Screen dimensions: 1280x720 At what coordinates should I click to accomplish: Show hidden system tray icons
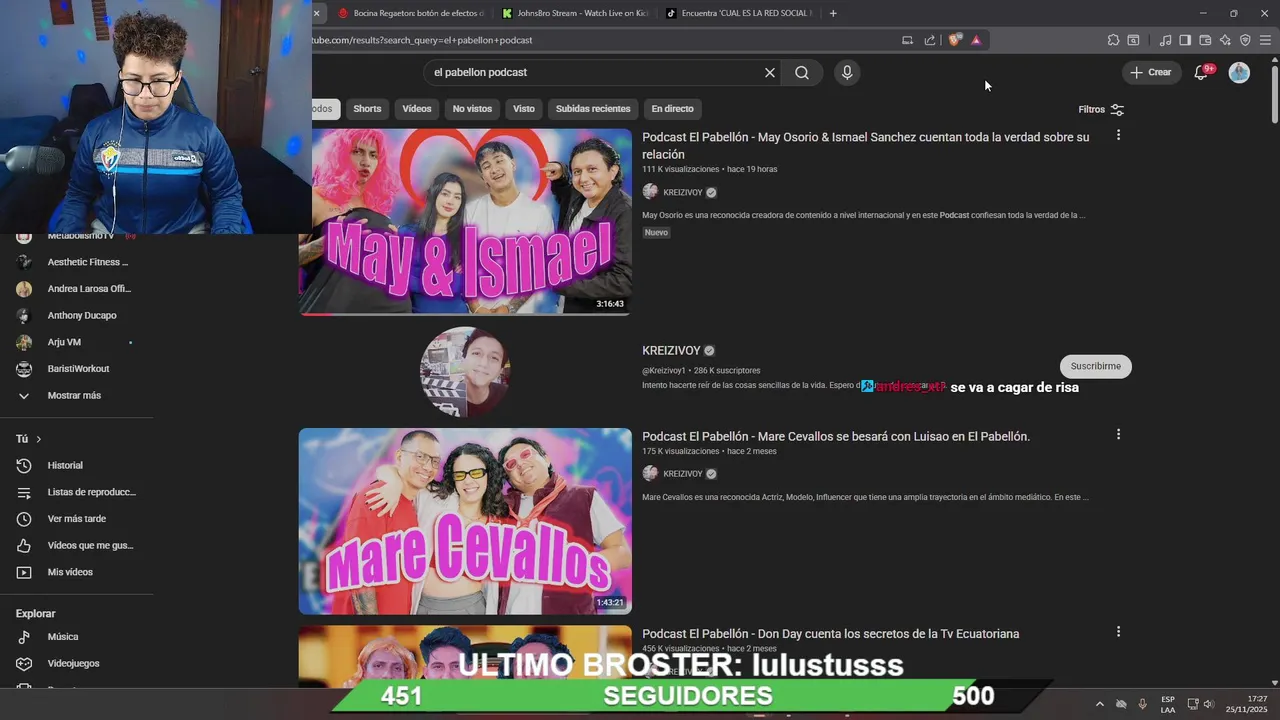pos(1100,704)
